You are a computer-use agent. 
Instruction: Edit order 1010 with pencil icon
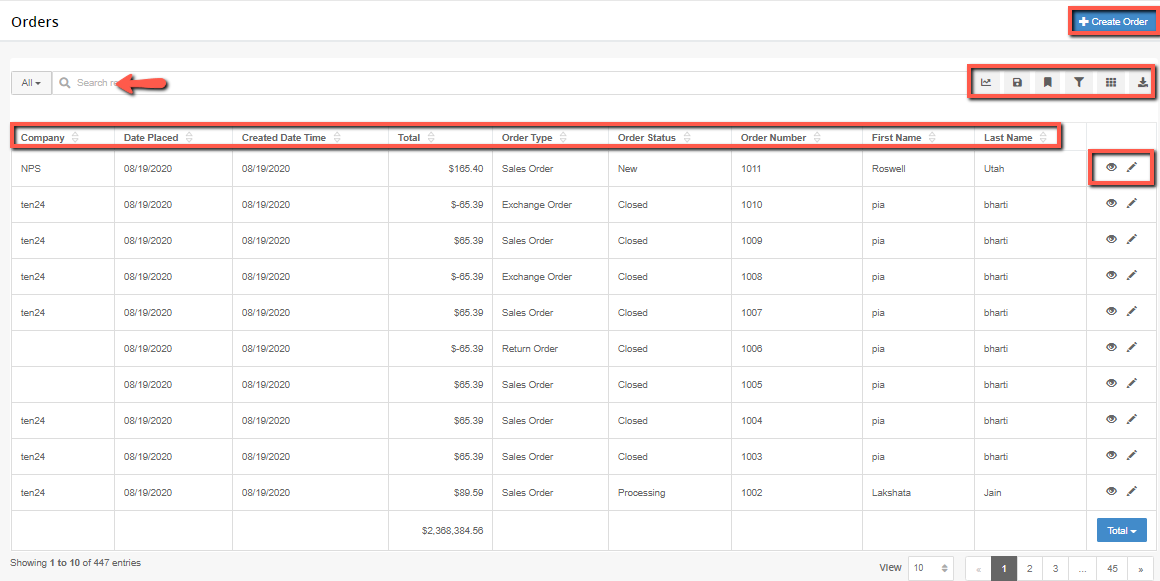1131,204
